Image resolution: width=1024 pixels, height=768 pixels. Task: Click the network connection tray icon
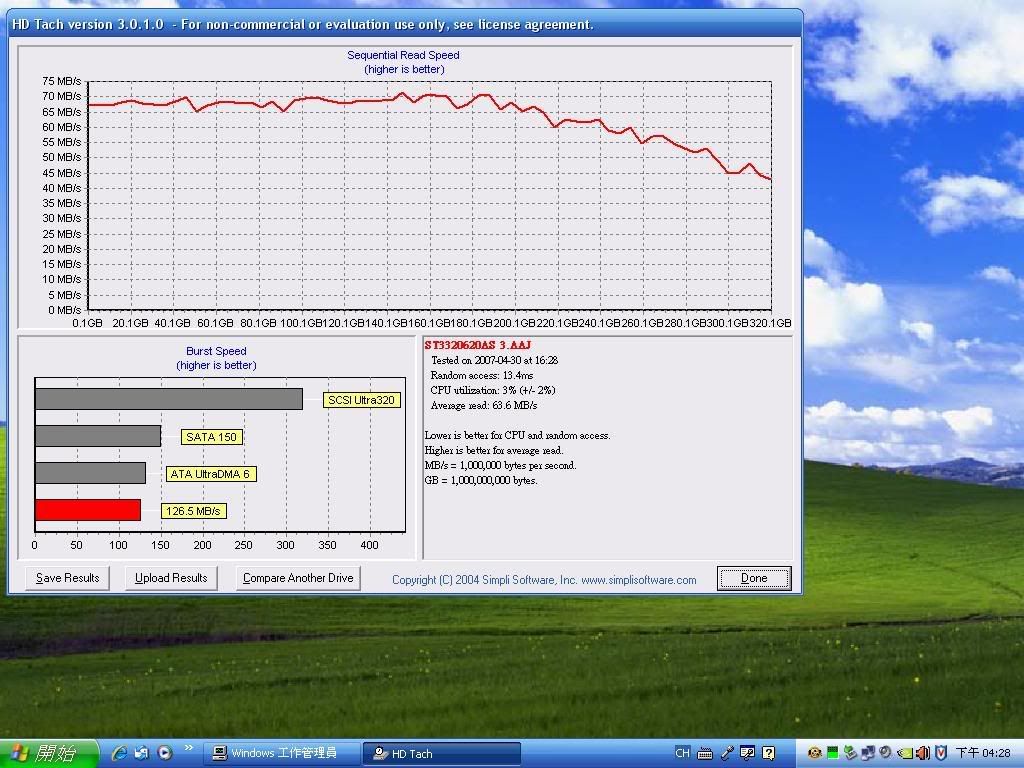[x=868, y=753]
